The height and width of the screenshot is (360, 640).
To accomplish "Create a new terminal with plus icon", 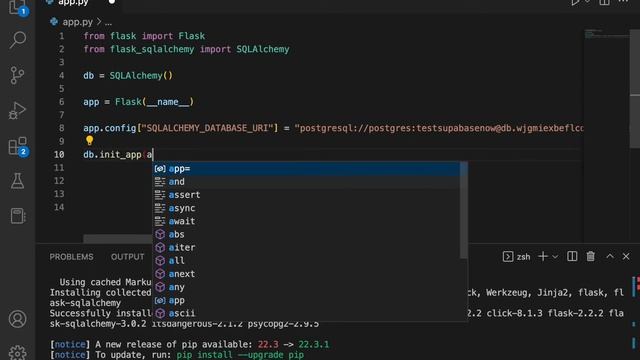I will 543,256.
